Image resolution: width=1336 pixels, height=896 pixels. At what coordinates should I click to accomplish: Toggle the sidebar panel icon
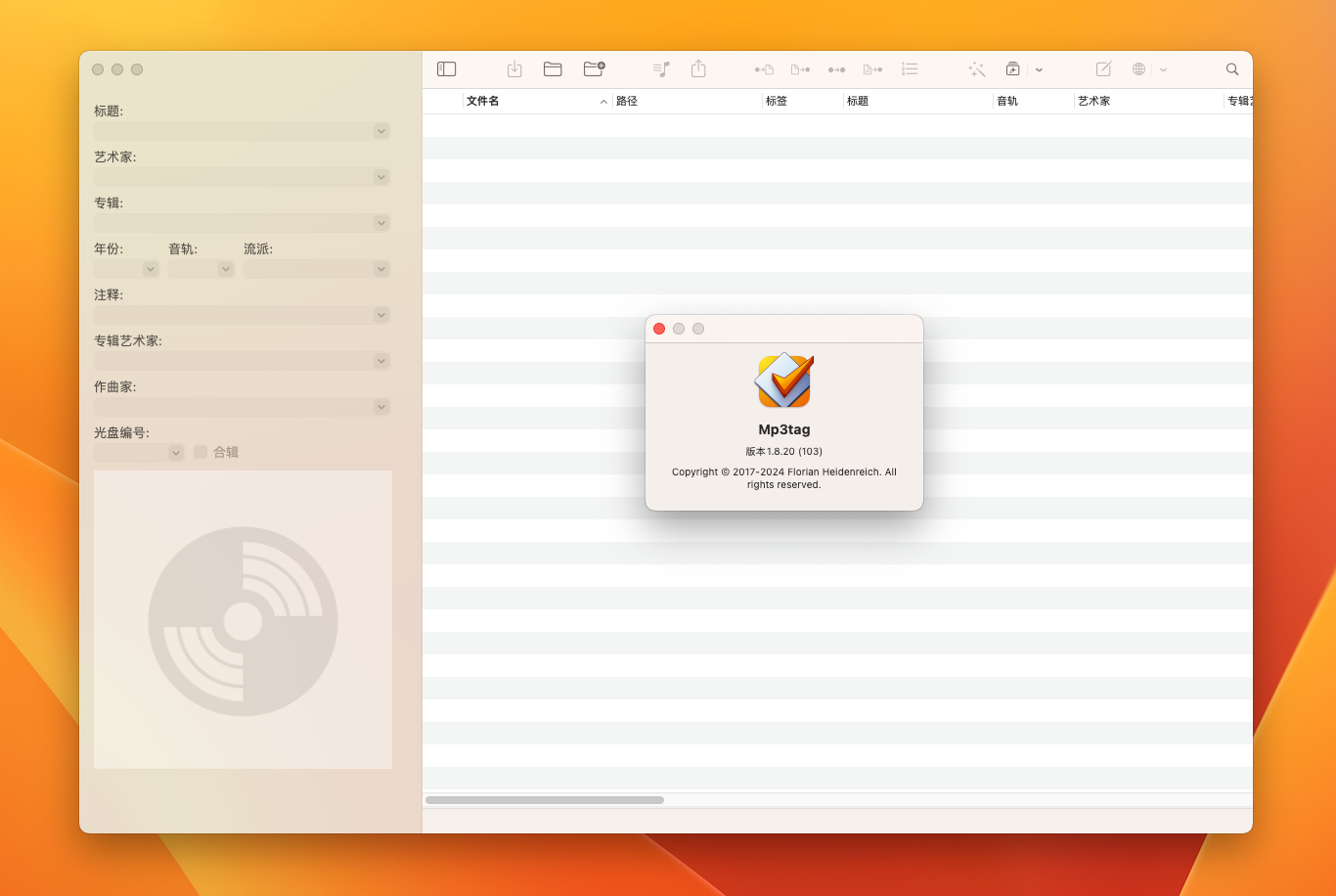click(446, 69)
